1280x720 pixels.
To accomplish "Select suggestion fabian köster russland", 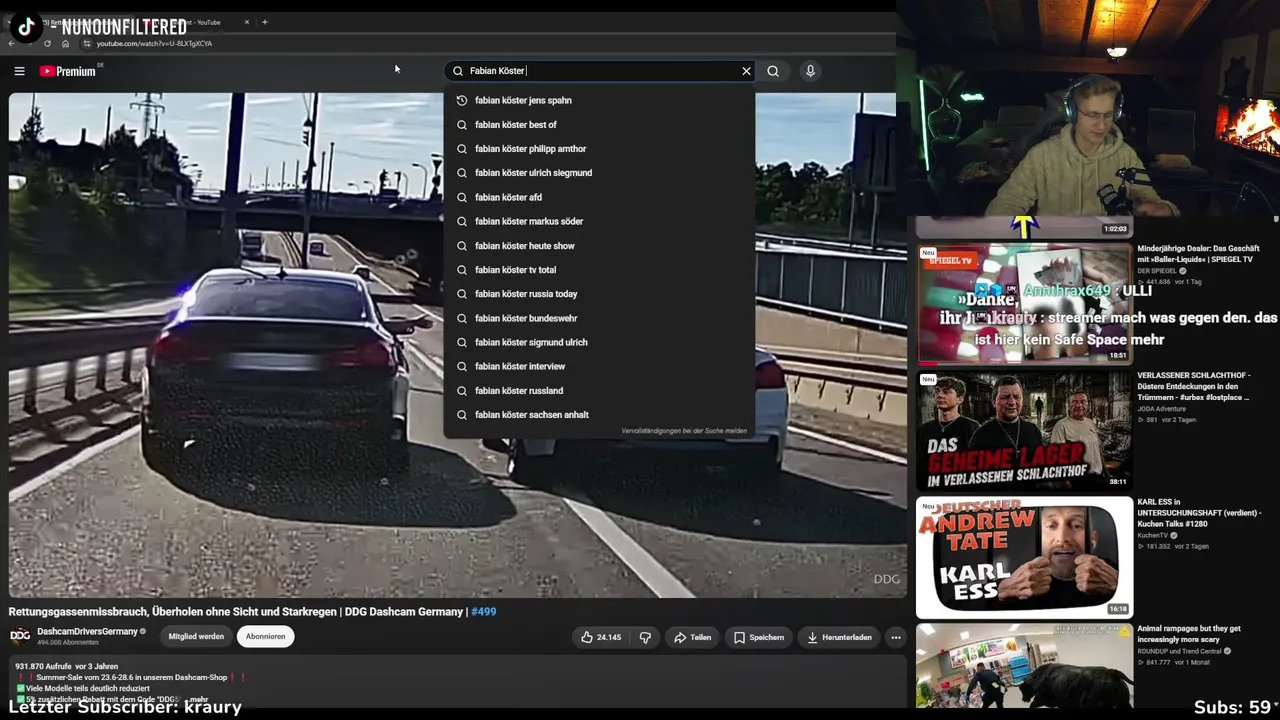I will [600, 391].
